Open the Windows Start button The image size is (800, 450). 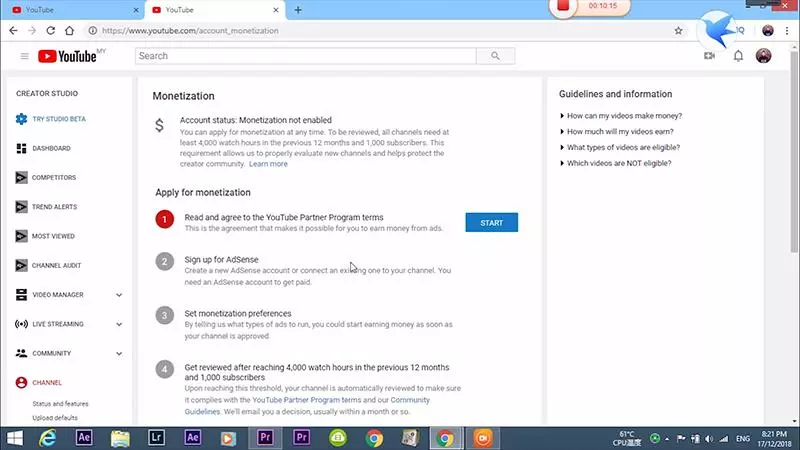(15, 438)
